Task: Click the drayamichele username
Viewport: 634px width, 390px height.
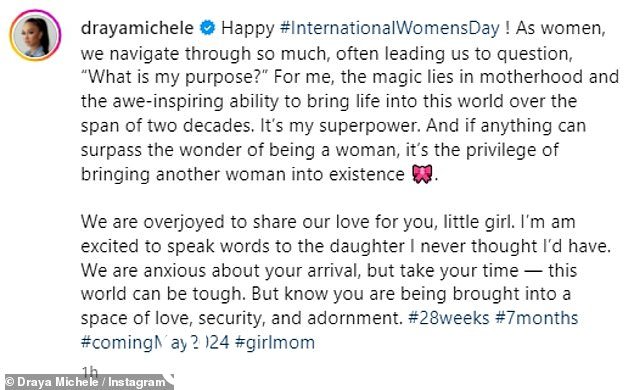Action: pos(137,28)
